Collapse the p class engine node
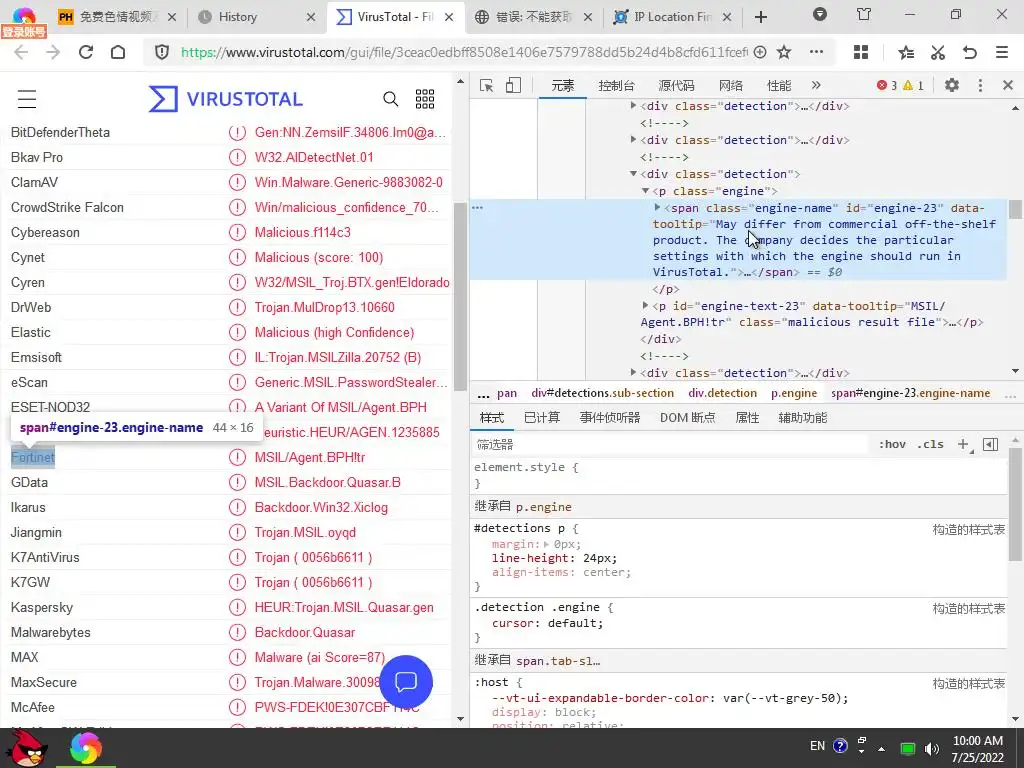 pyautogui.click(x=645, y=191)
